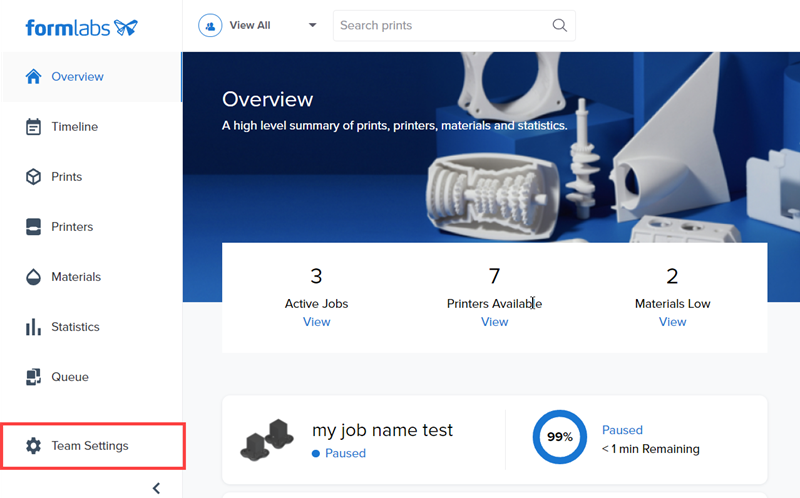Click the job thumbnail of black parts
800x498 pixels.
(267, 440)
